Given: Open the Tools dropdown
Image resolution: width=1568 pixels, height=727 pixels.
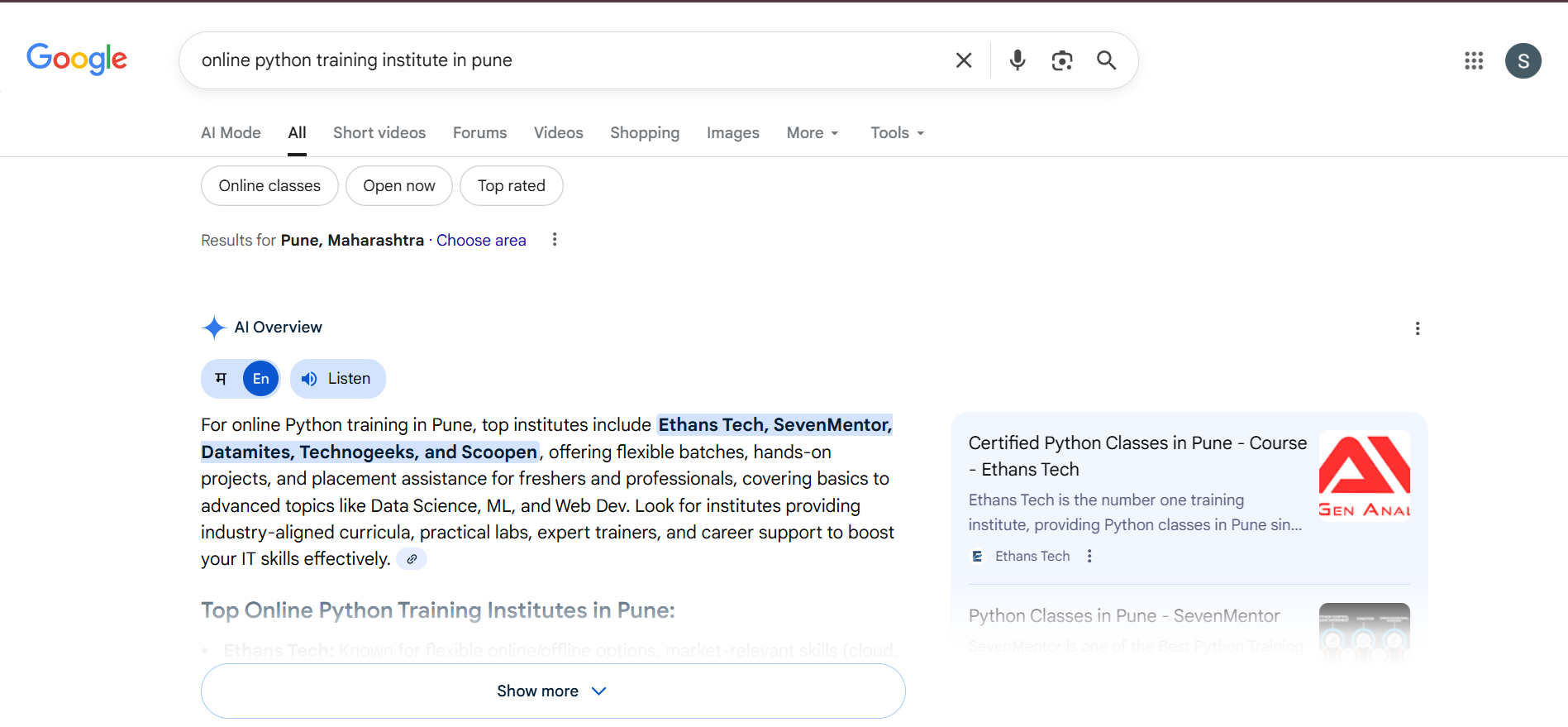Looking at the screenshot, I should pyautogui.click(x=897, y=133).
